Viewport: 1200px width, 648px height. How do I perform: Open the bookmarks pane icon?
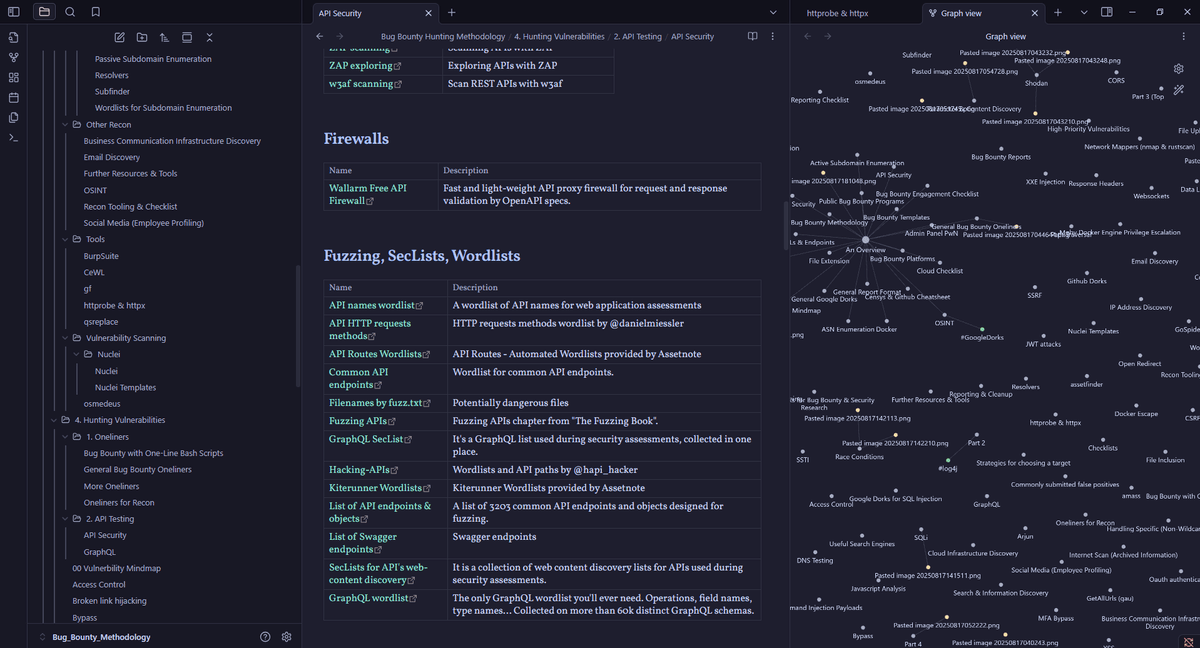95,12
